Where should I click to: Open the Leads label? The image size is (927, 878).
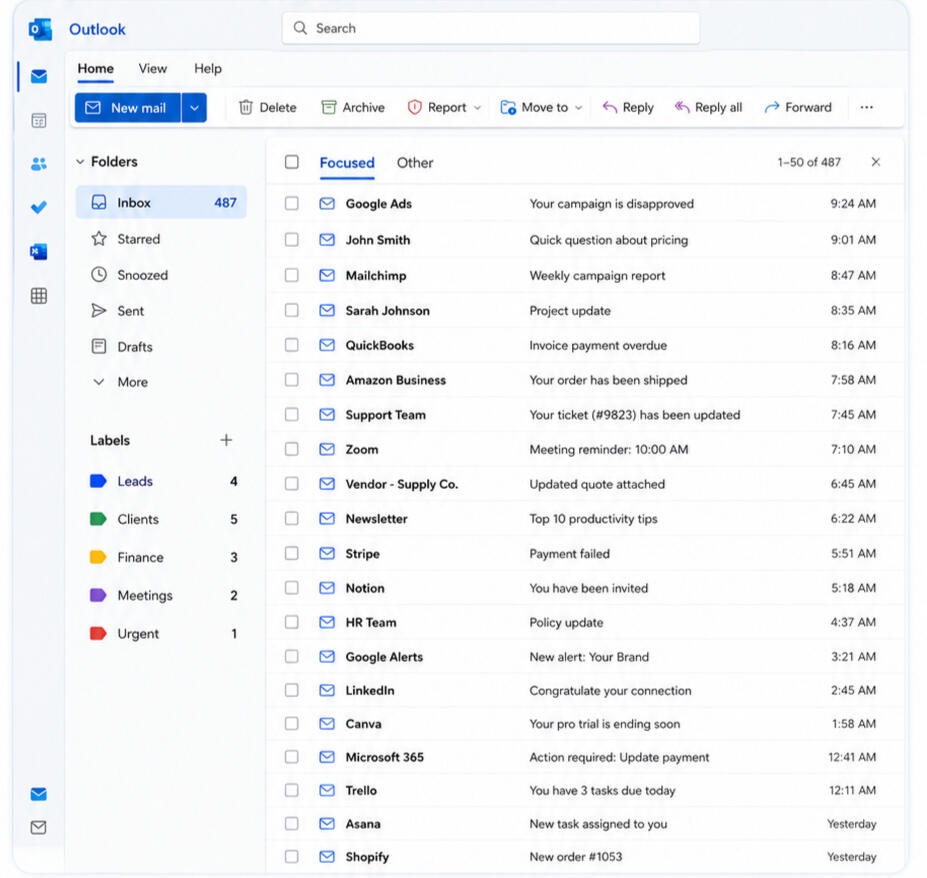pos(163,481)
